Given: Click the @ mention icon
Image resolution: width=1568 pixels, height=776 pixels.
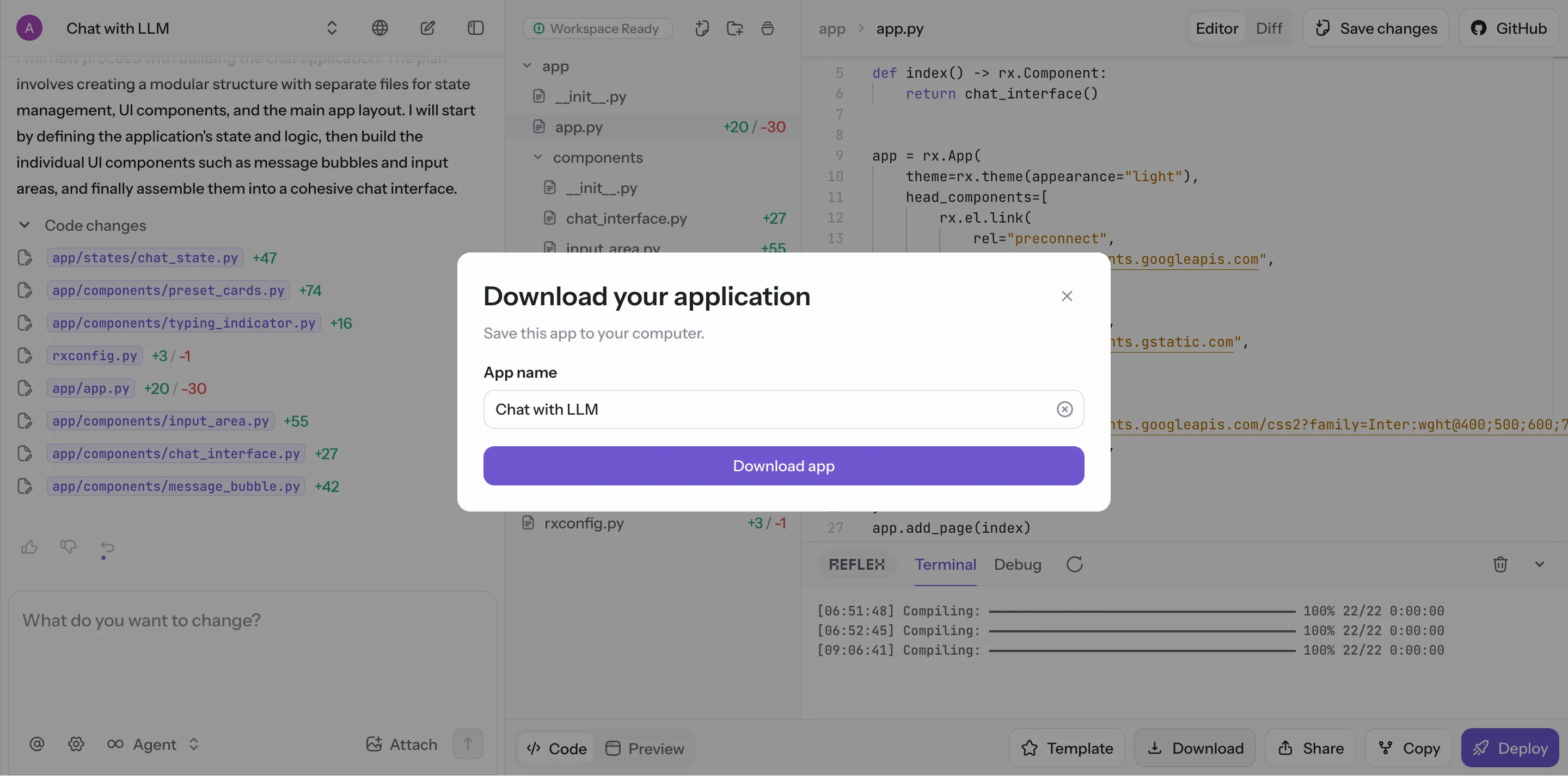Looking at the screenshot, I should pos(36,744).
